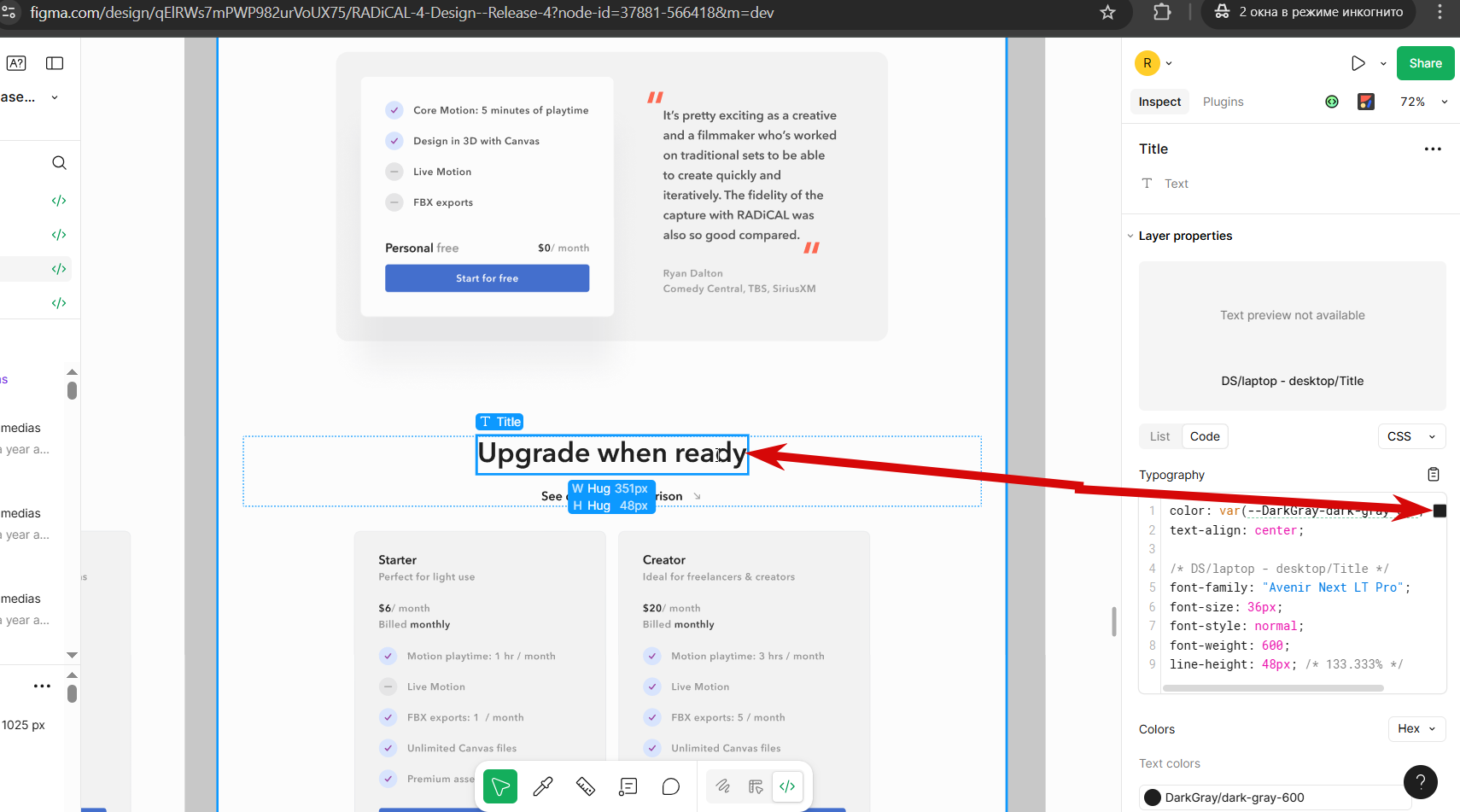Screen dimensions: 1460x812
Task: Open search in the left panel
Action: click(x=59, y=163)
